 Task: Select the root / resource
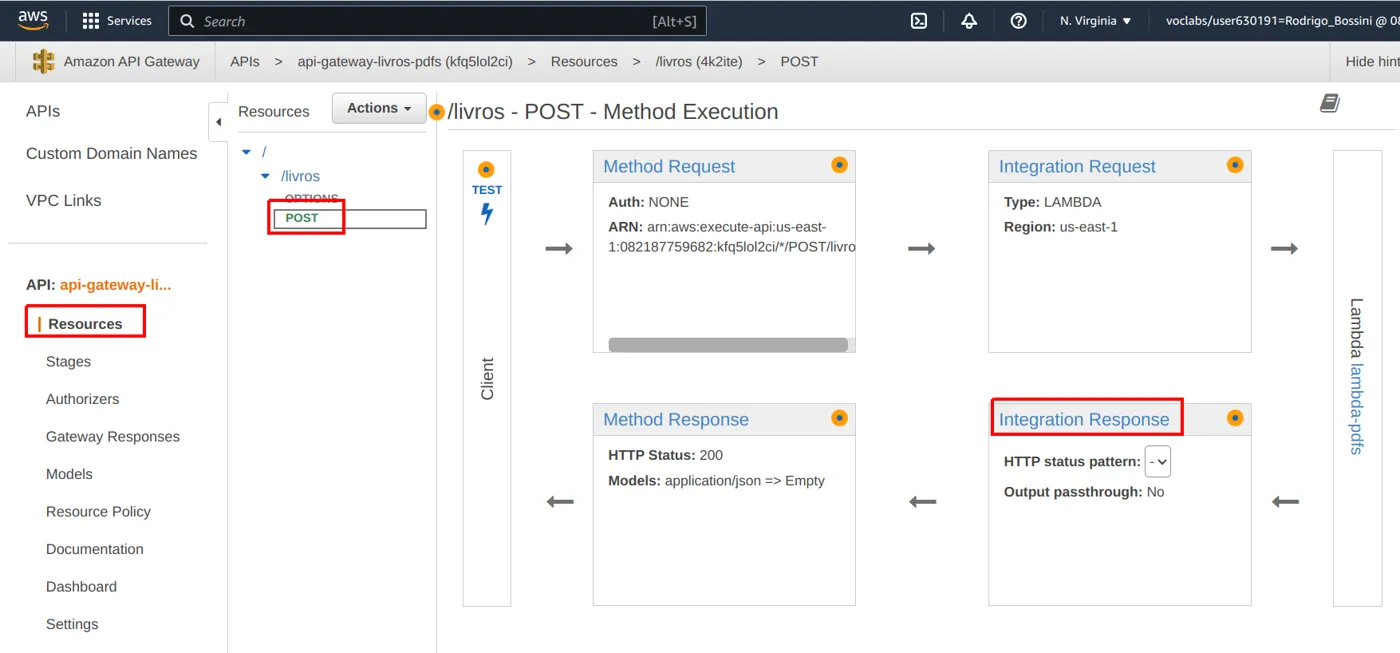[264, 152]
